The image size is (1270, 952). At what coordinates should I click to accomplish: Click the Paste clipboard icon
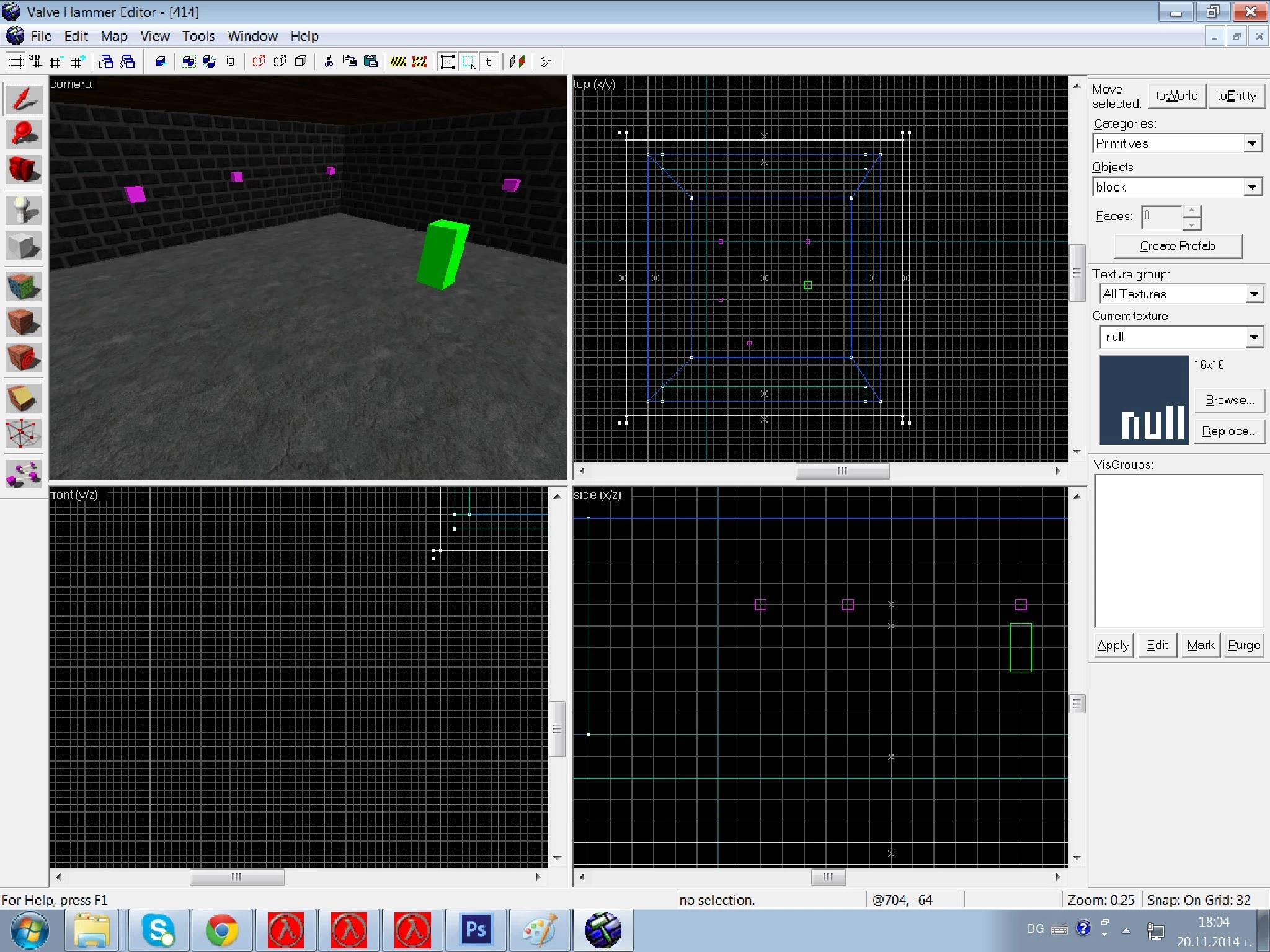[x=371, y=61]
